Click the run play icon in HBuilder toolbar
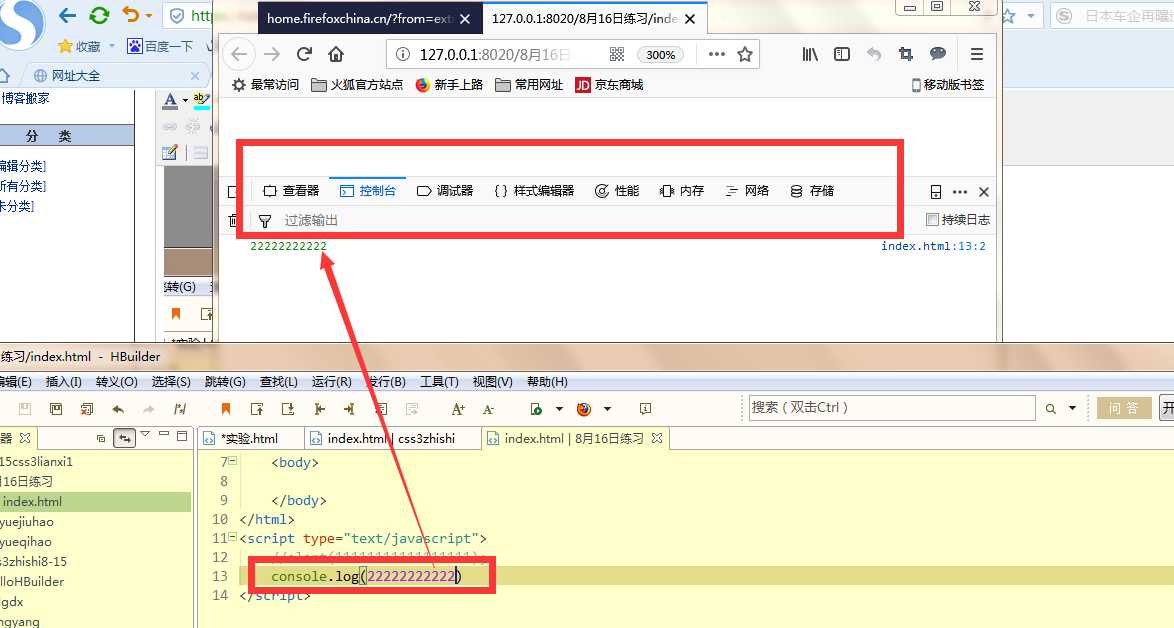1174x628 pixels. (x=536, y=409)
